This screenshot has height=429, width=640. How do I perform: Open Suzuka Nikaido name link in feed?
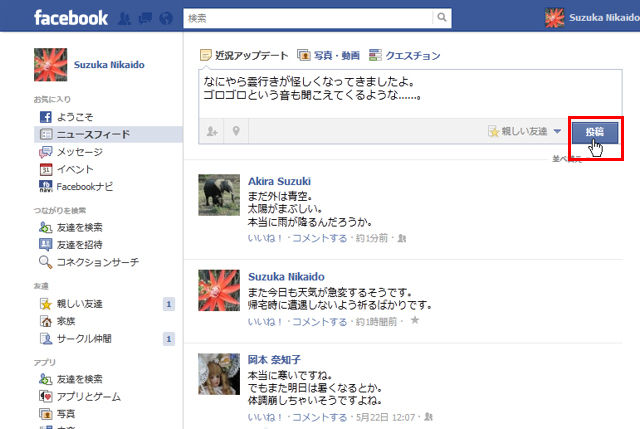286,277
